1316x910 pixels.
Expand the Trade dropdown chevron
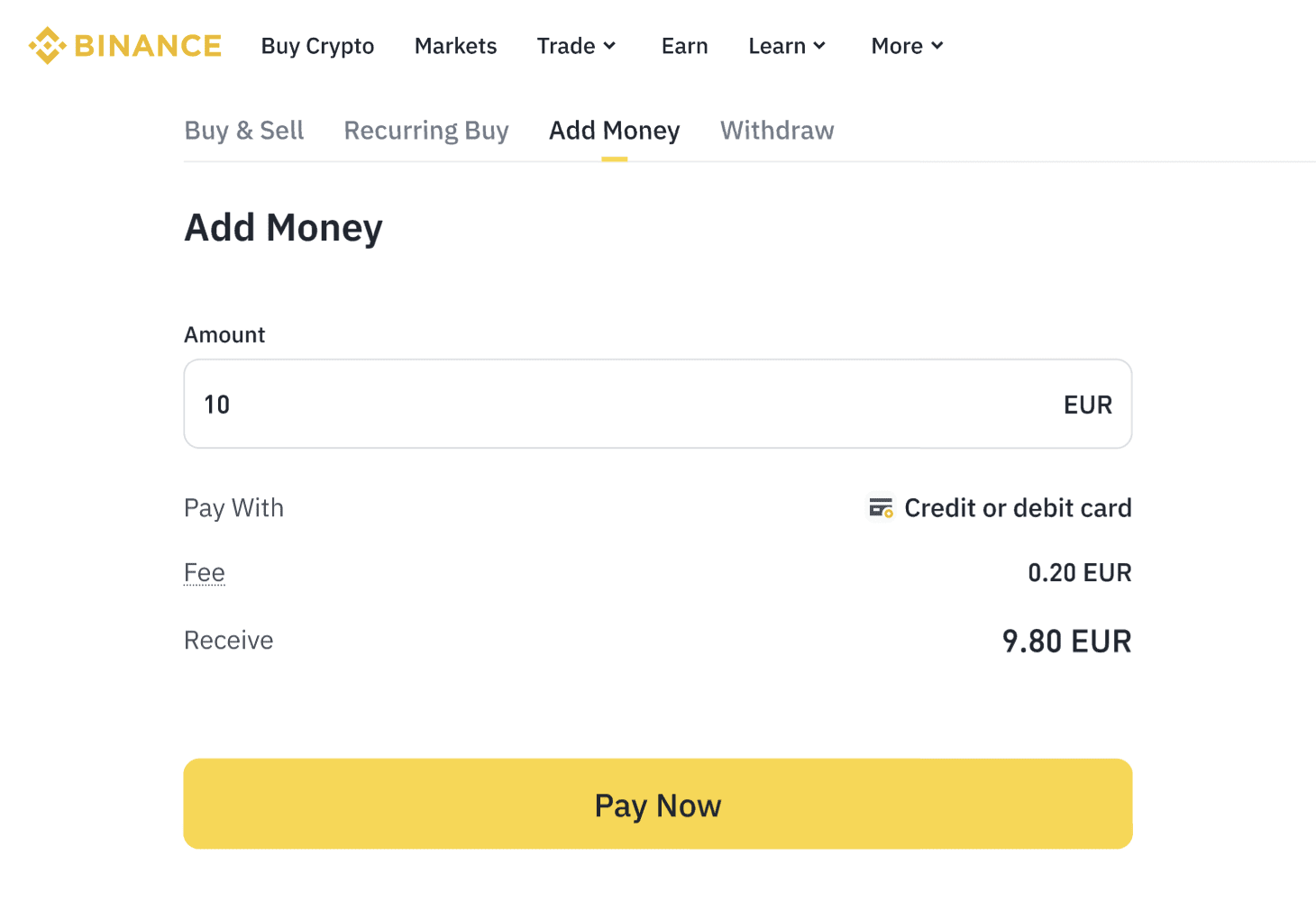coord(610,46)
